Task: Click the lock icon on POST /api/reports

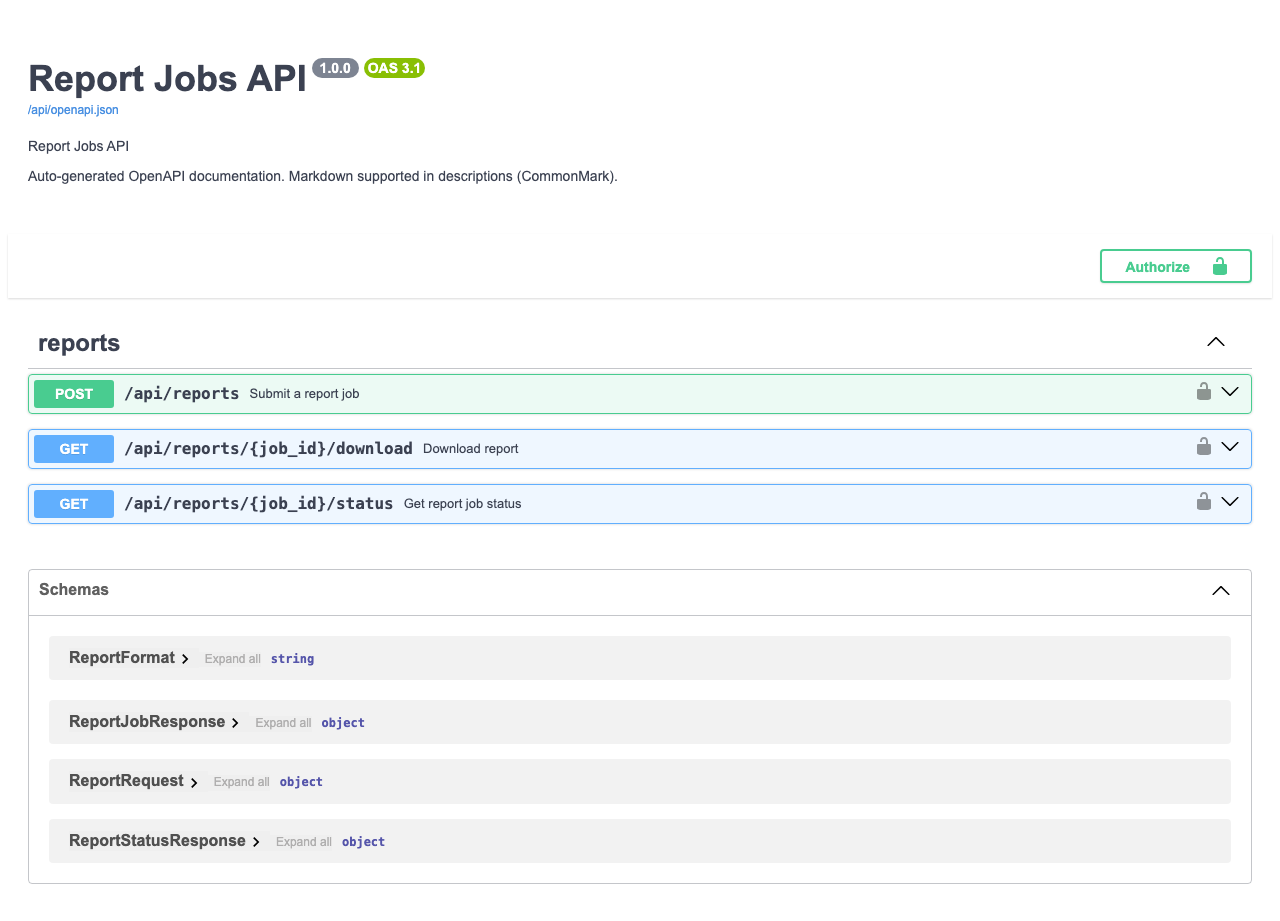Action: pyautogui.click(x=1204, y=392)
